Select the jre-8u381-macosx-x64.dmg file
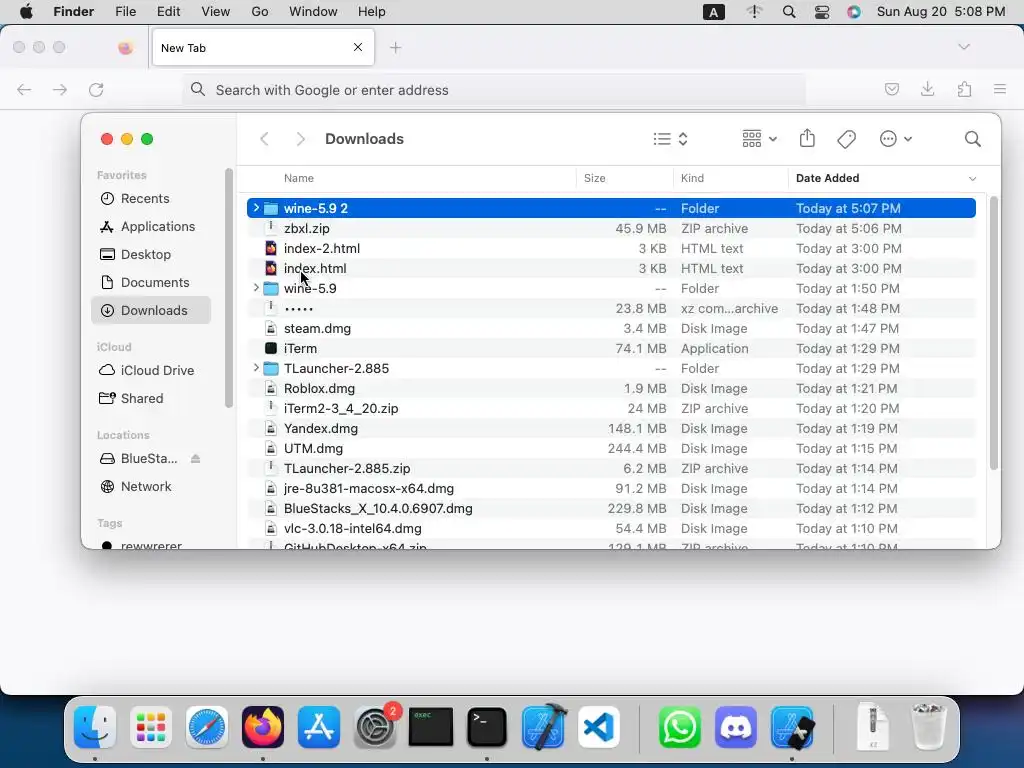 (x=611, y=488)
